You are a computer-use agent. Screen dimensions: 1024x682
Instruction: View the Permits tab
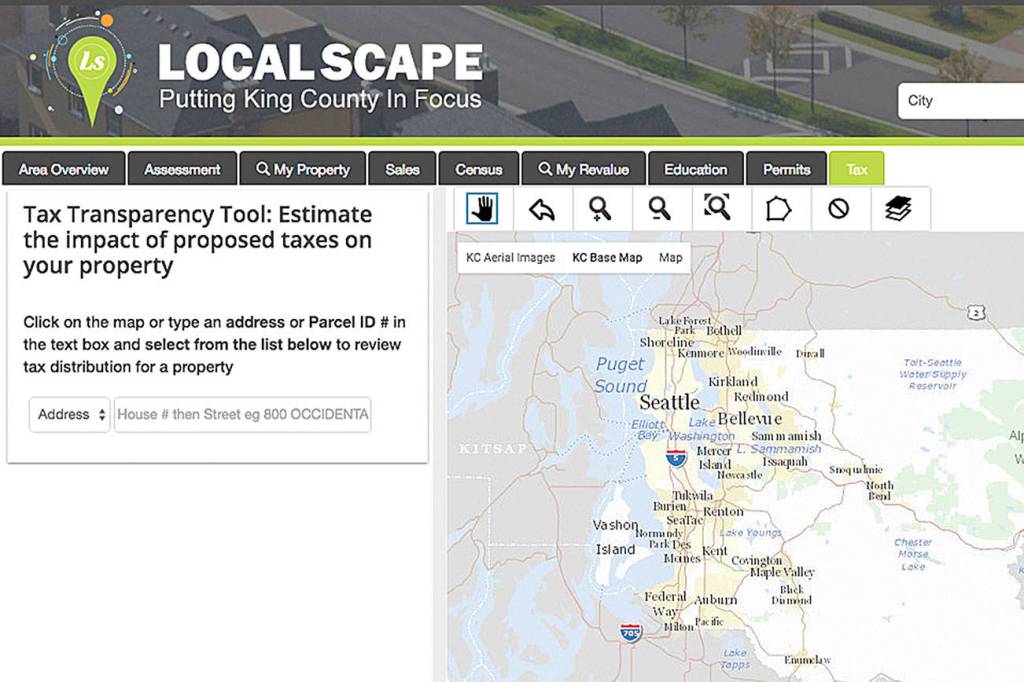[786, 169]
